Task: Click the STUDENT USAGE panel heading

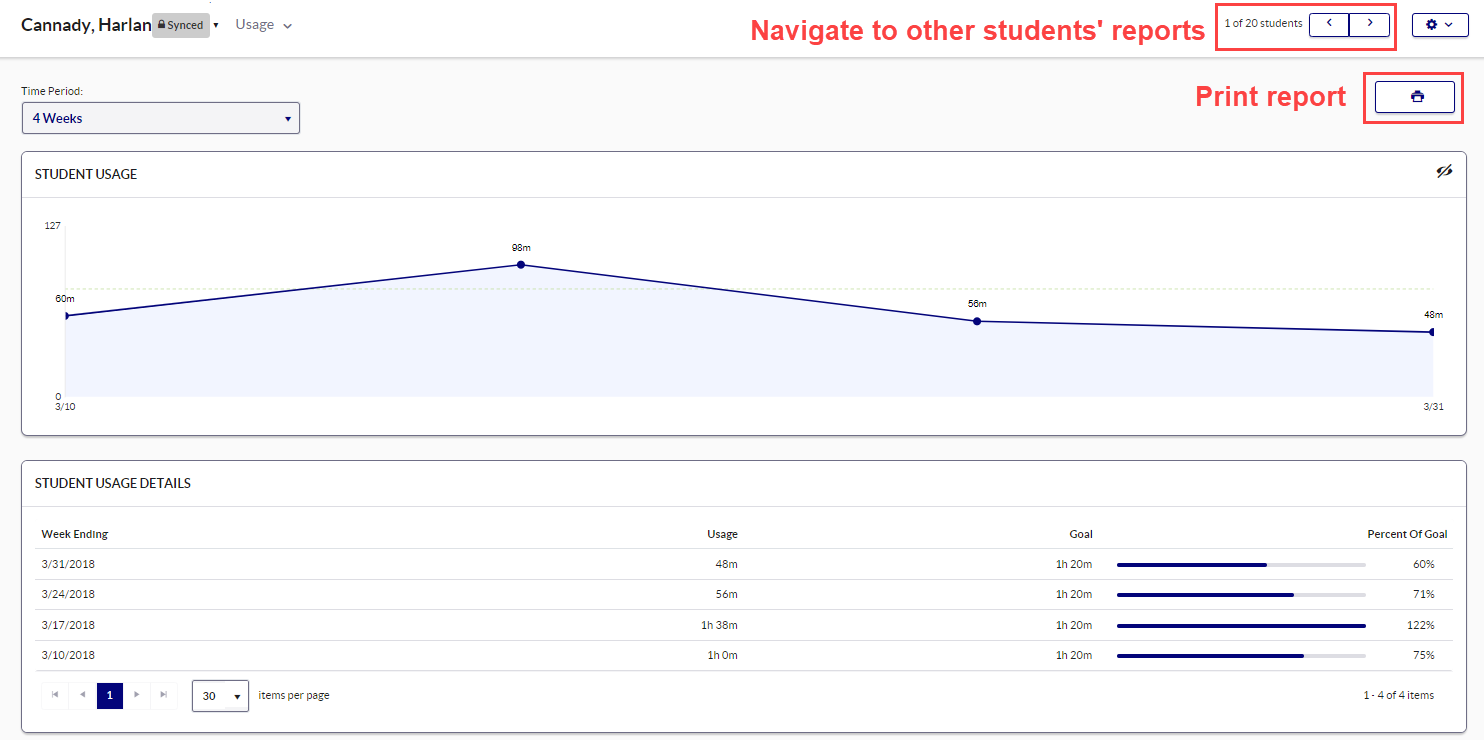Action: coord(86,174)
